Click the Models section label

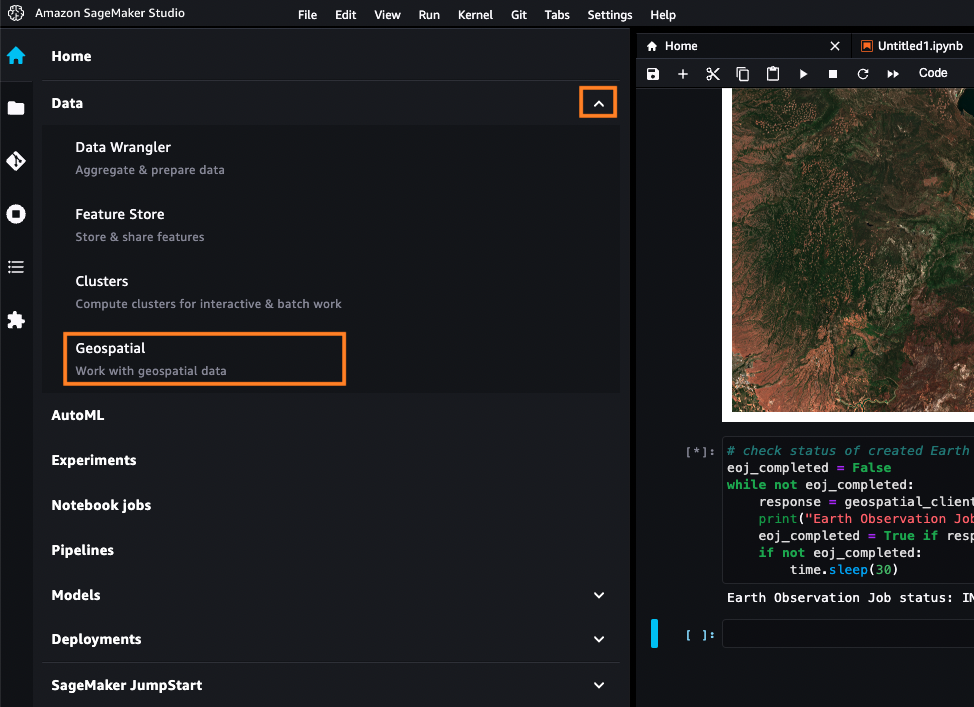(x=76, y=595)
